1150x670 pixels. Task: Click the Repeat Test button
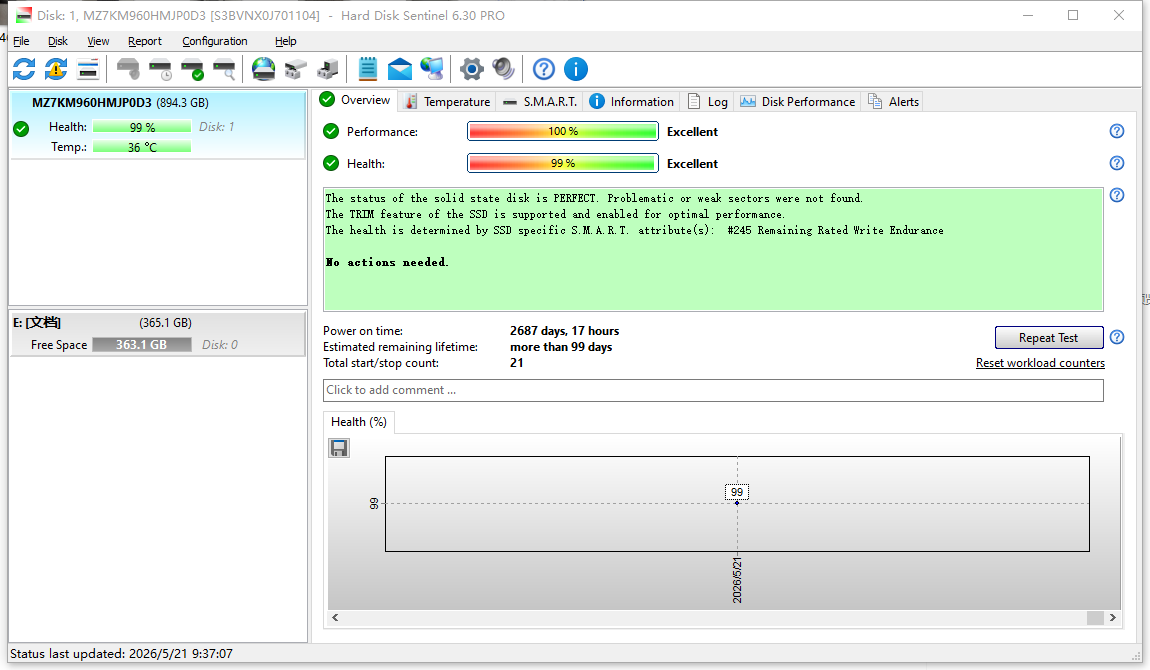click(1049, 337)
